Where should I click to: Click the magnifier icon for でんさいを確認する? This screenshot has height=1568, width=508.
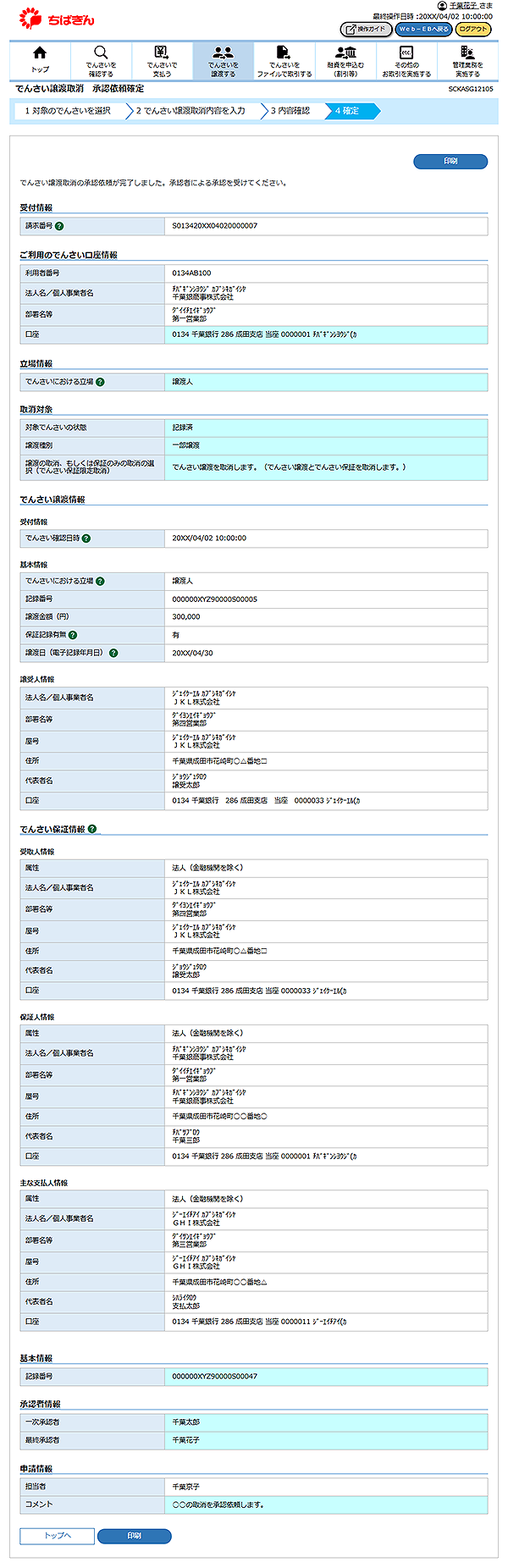[x=101, y=53]
